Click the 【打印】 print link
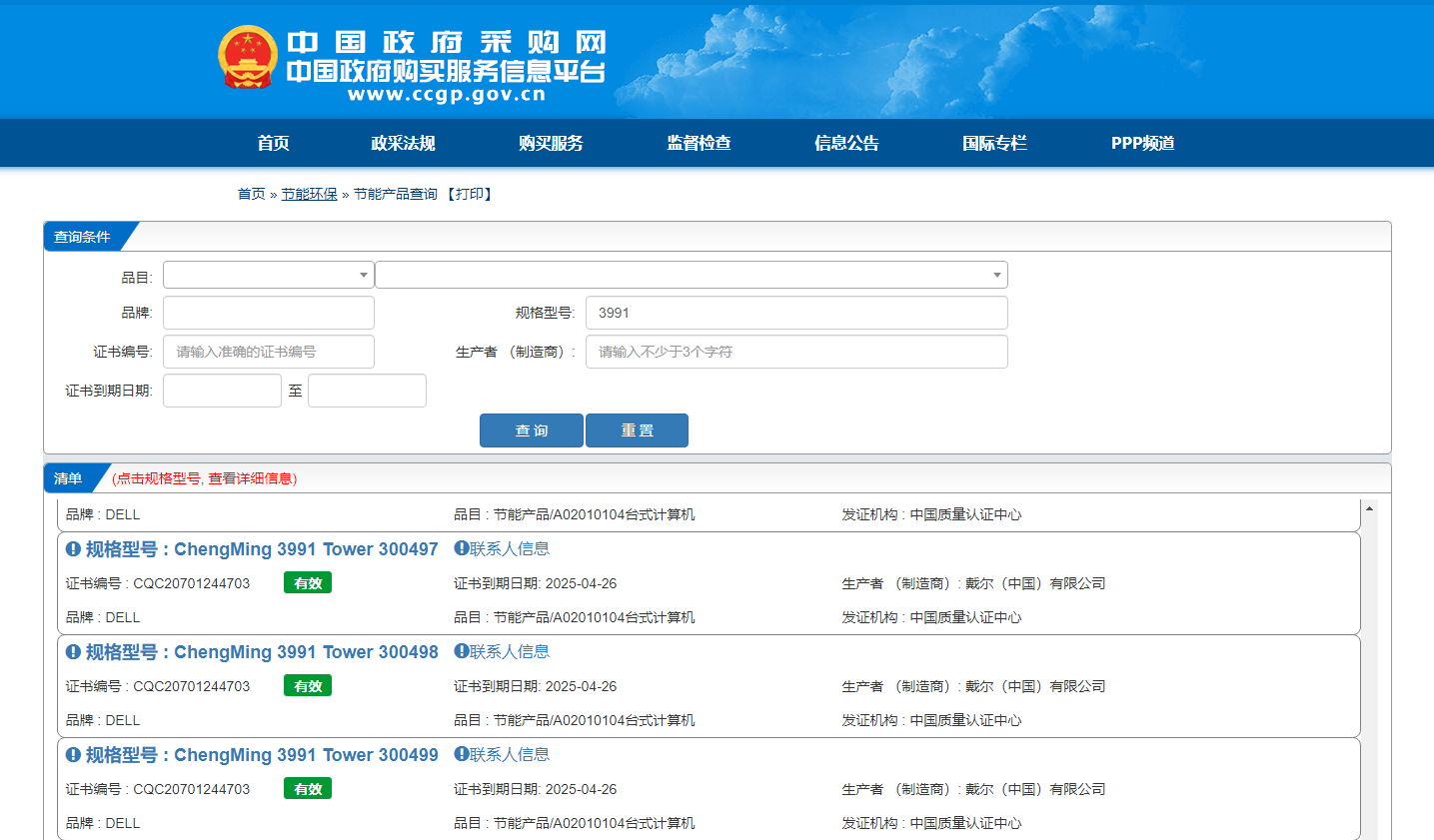 point(469,194)
